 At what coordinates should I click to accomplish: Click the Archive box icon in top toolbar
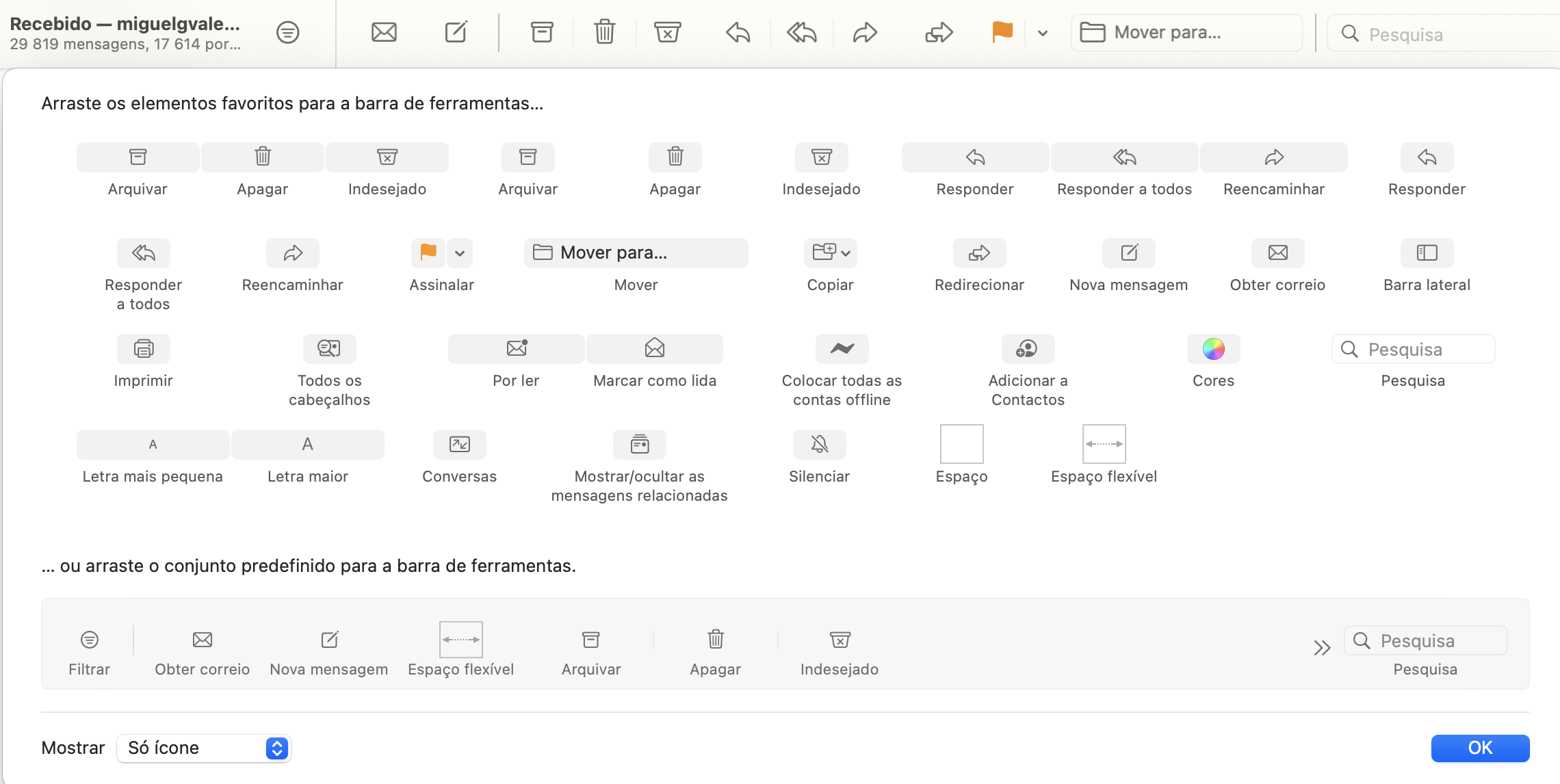point(542,32)
